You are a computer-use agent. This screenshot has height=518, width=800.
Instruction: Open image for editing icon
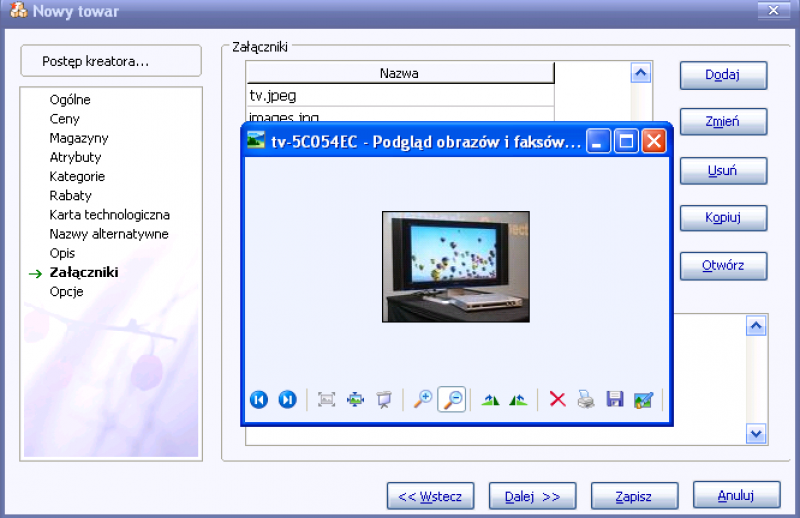coord(643,400)
